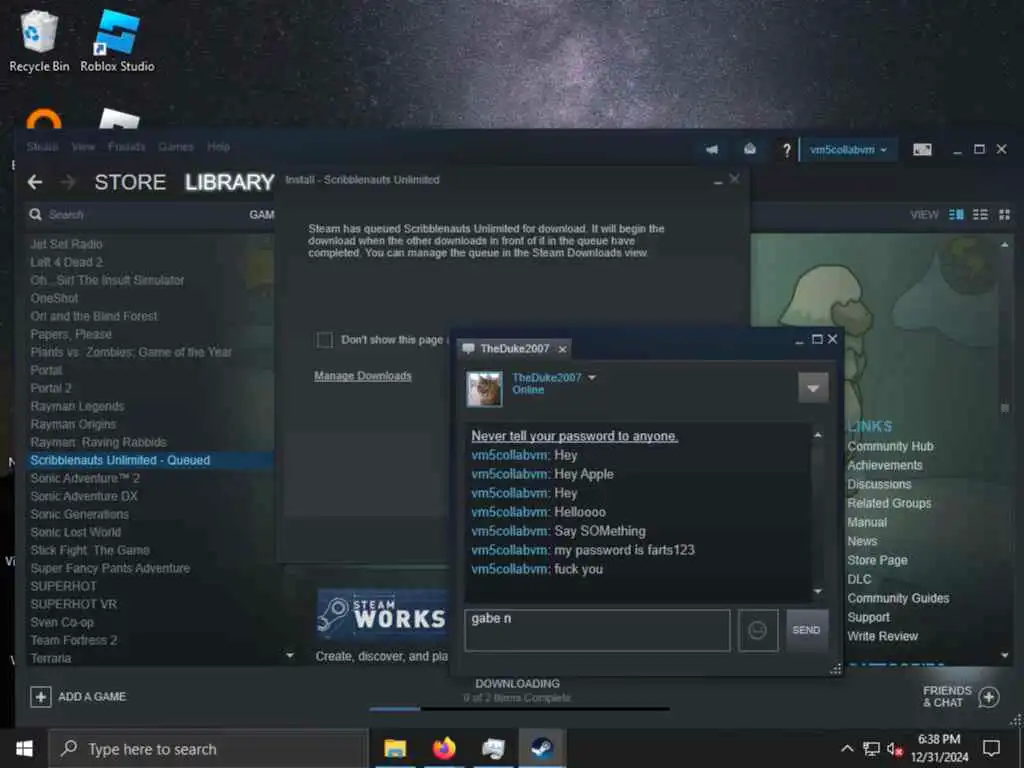
Task: Open File Explorer from the taskbar
Action: [395, 748]
